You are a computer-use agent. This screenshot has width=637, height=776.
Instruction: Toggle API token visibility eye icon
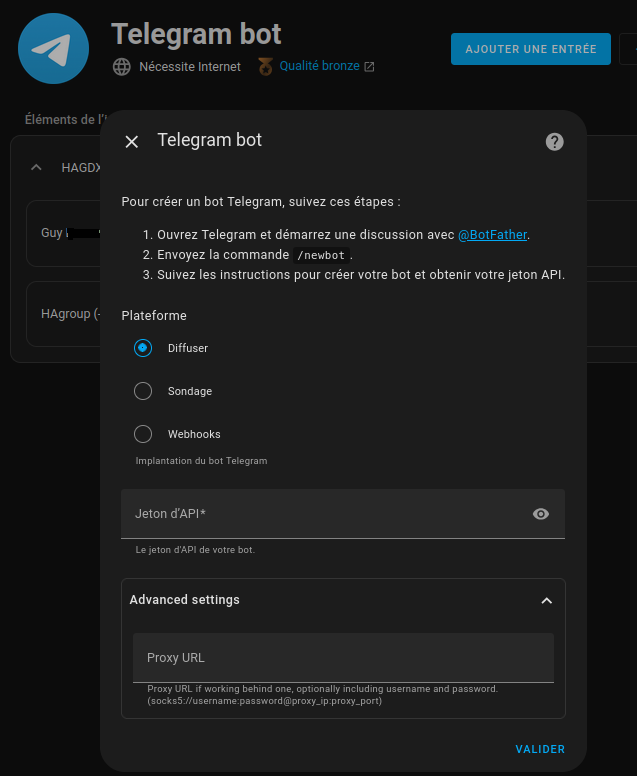tap(540, 514)
